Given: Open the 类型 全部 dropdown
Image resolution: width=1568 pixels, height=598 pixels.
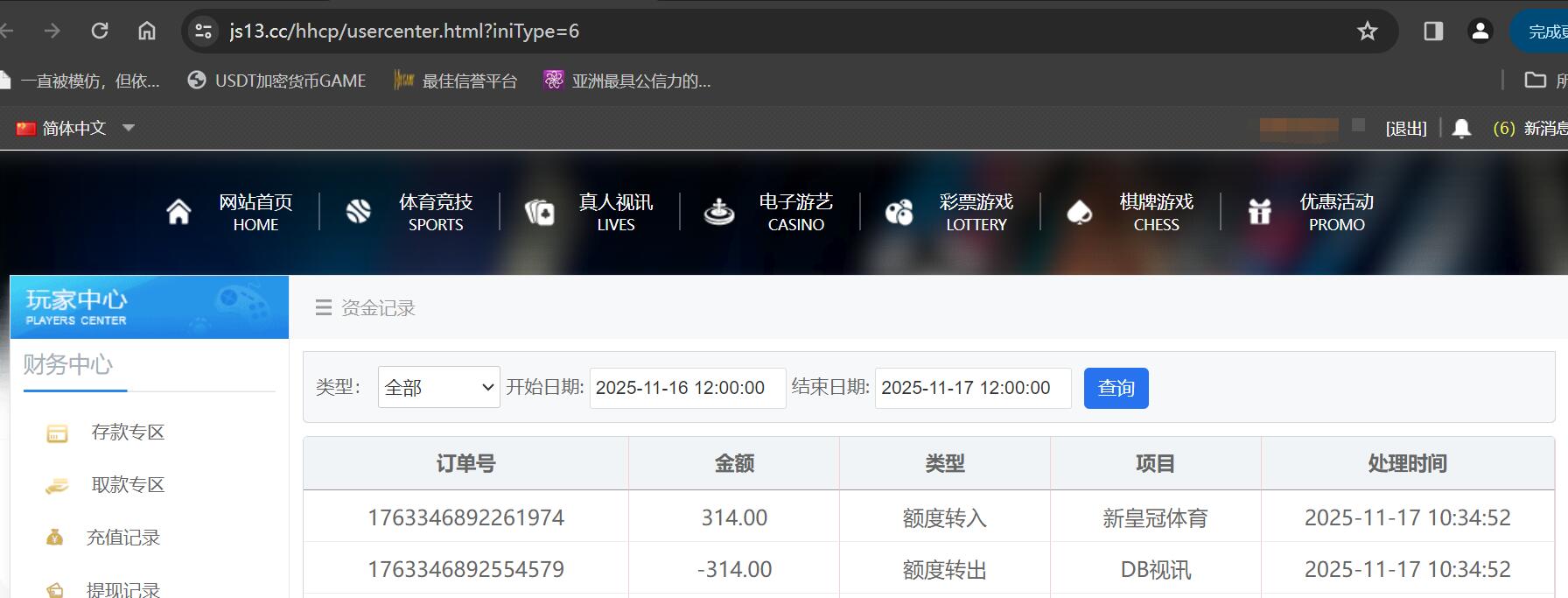Looking at the screenshot, I should pyautogui.click(x=439, y=387).
